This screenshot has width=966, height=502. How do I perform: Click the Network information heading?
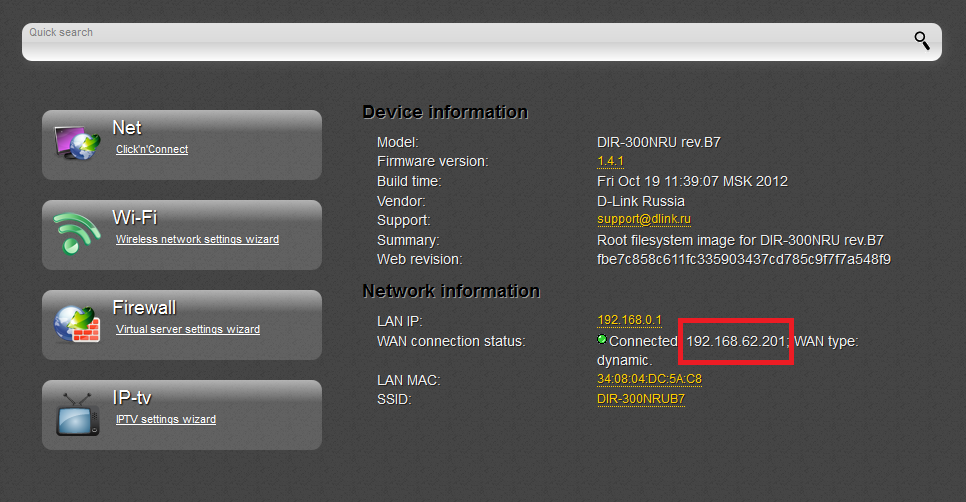pos(451,291)
